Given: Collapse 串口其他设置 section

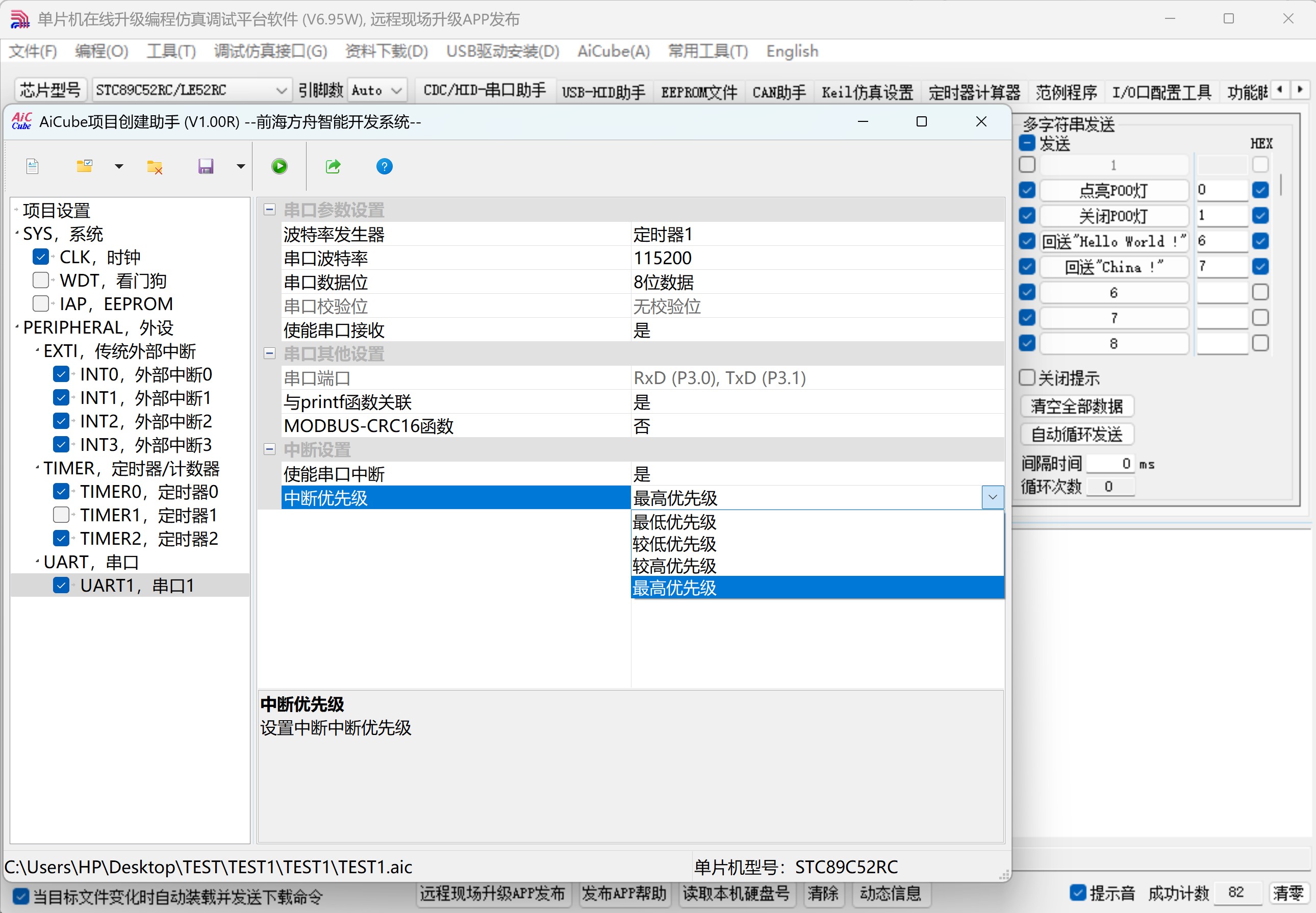Looking at the screenshot, I should coord(269,353).
